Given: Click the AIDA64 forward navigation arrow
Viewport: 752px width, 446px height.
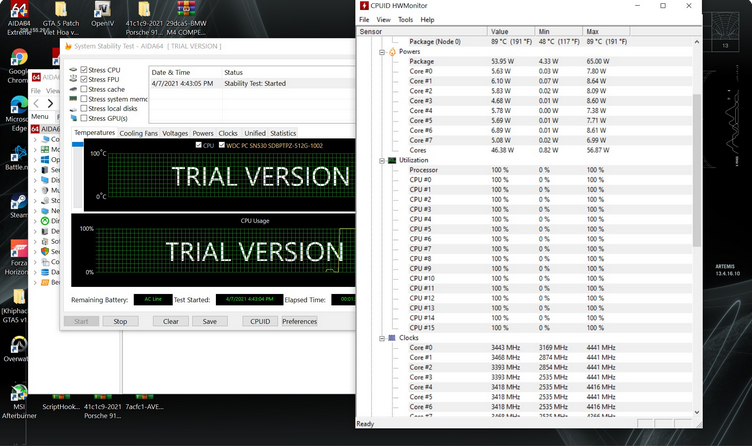Looking at the screenshot, I should [x=52, y=103].
